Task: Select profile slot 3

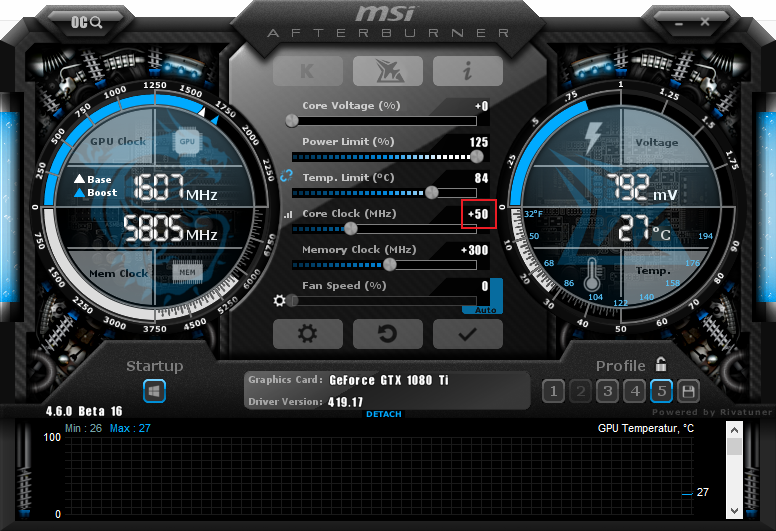Action: (607, 391)
